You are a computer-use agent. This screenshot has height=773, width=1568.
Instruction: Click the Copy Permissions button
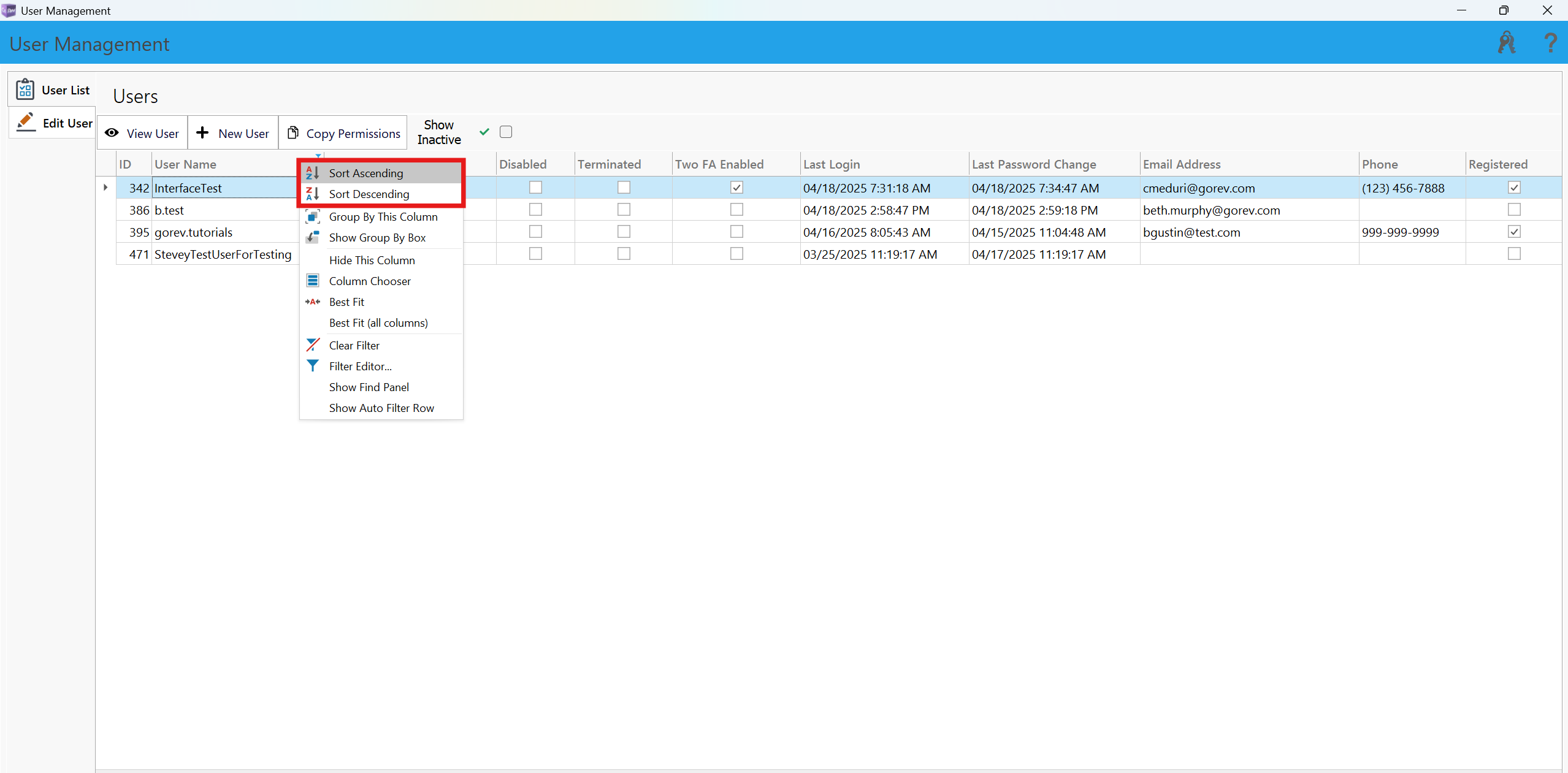[x=343, y=133]
